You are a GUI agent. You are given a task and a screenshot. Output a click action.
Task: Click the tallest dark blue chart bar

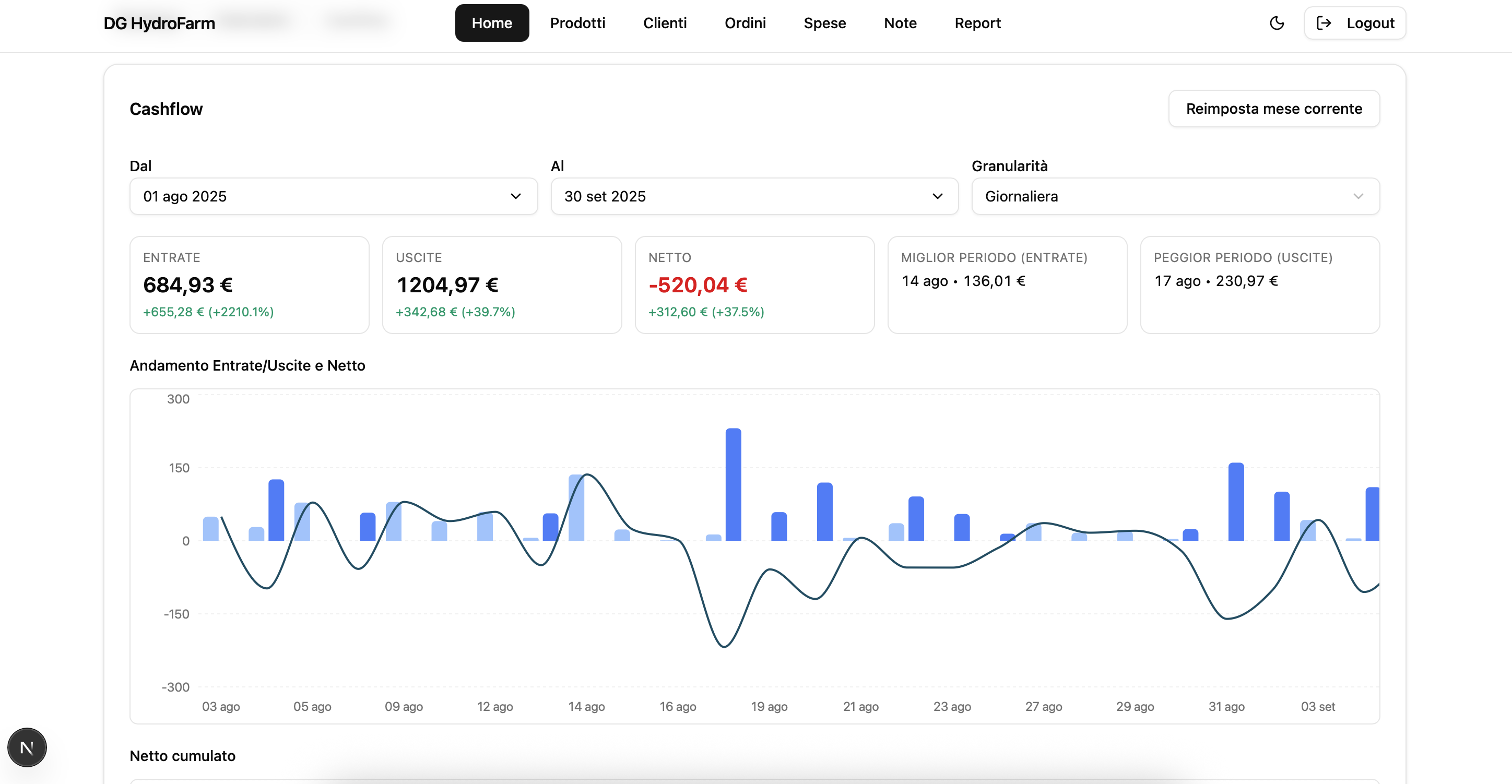coord(733,484)
